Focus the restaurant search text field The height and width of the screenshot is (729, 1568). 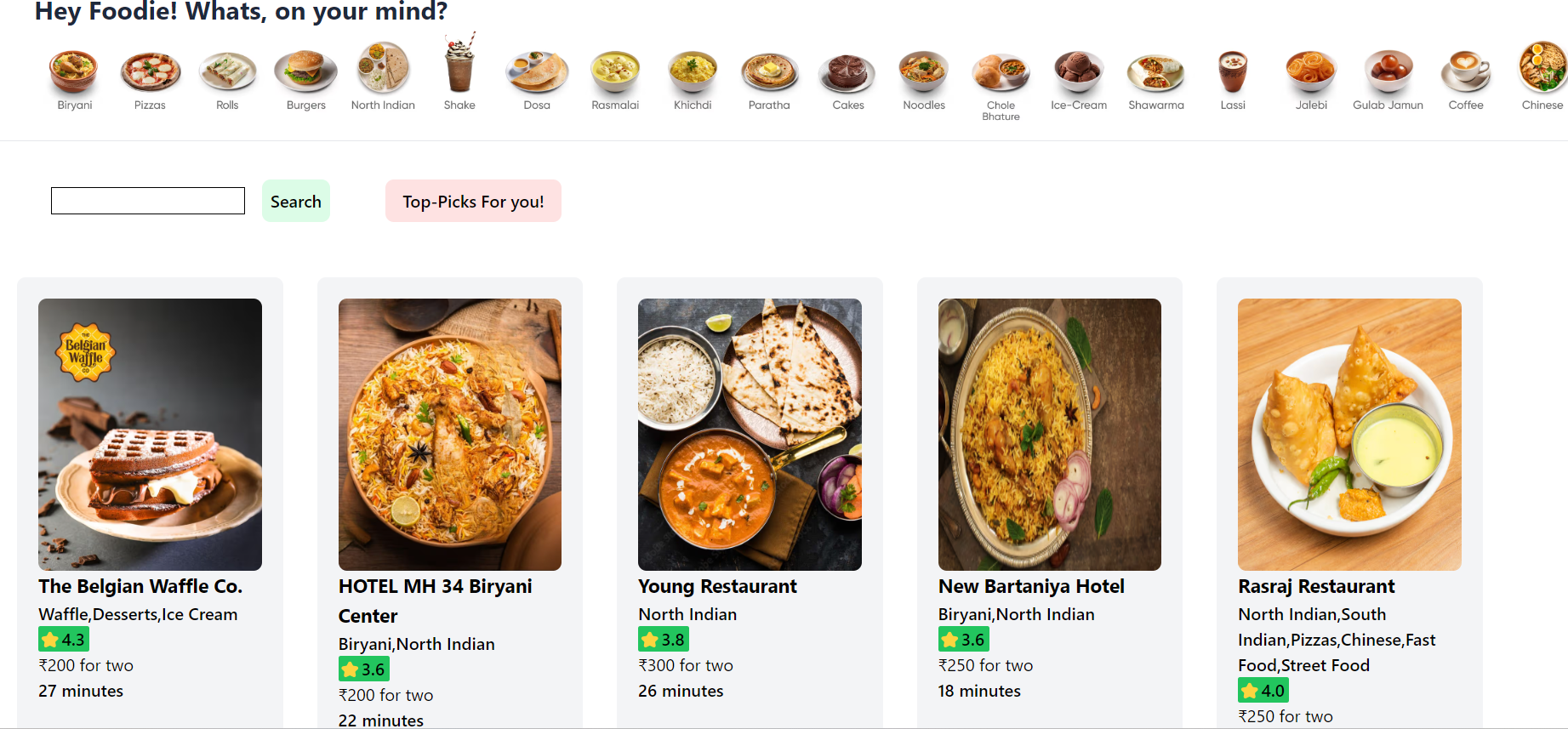click(x=148, y=201)
